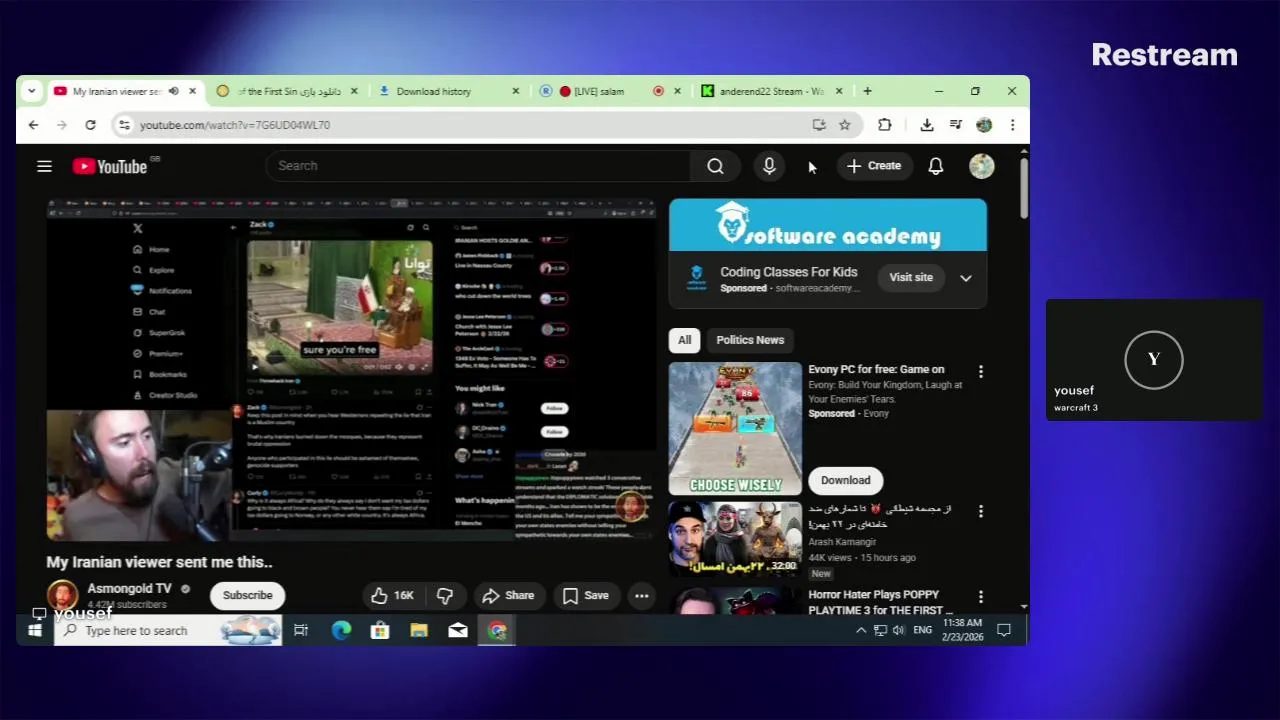
Task: Open the Asmongold TV channel name
Action: tap(129, 589)
